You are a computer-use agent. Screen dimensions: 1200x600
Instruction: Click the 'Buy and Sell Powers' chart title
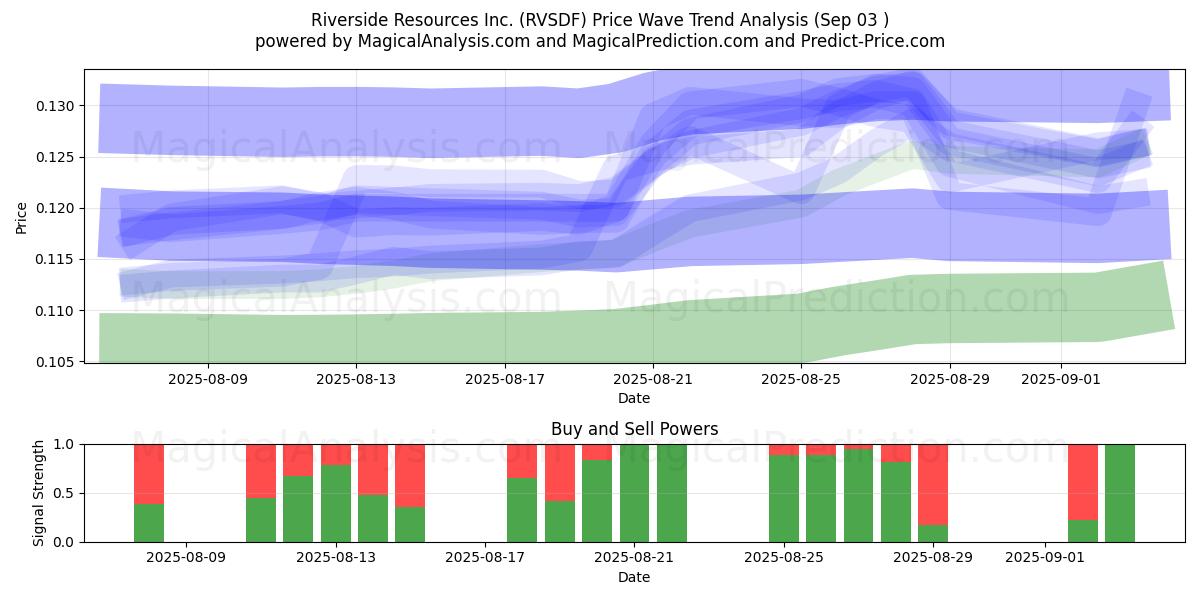(x=634, y=429)
